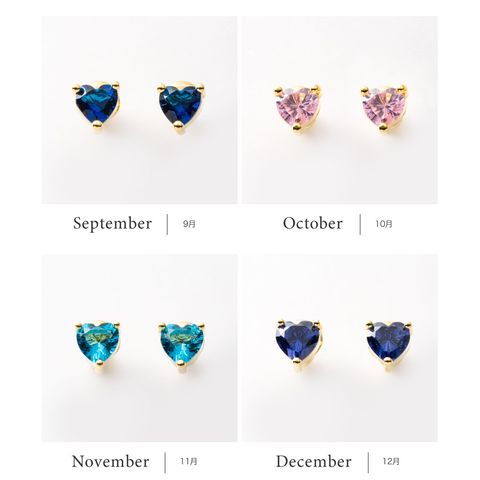The height and width of the screenshot is (480, 480).
Task: Click the November label text
Action: (x=111, y=462)
